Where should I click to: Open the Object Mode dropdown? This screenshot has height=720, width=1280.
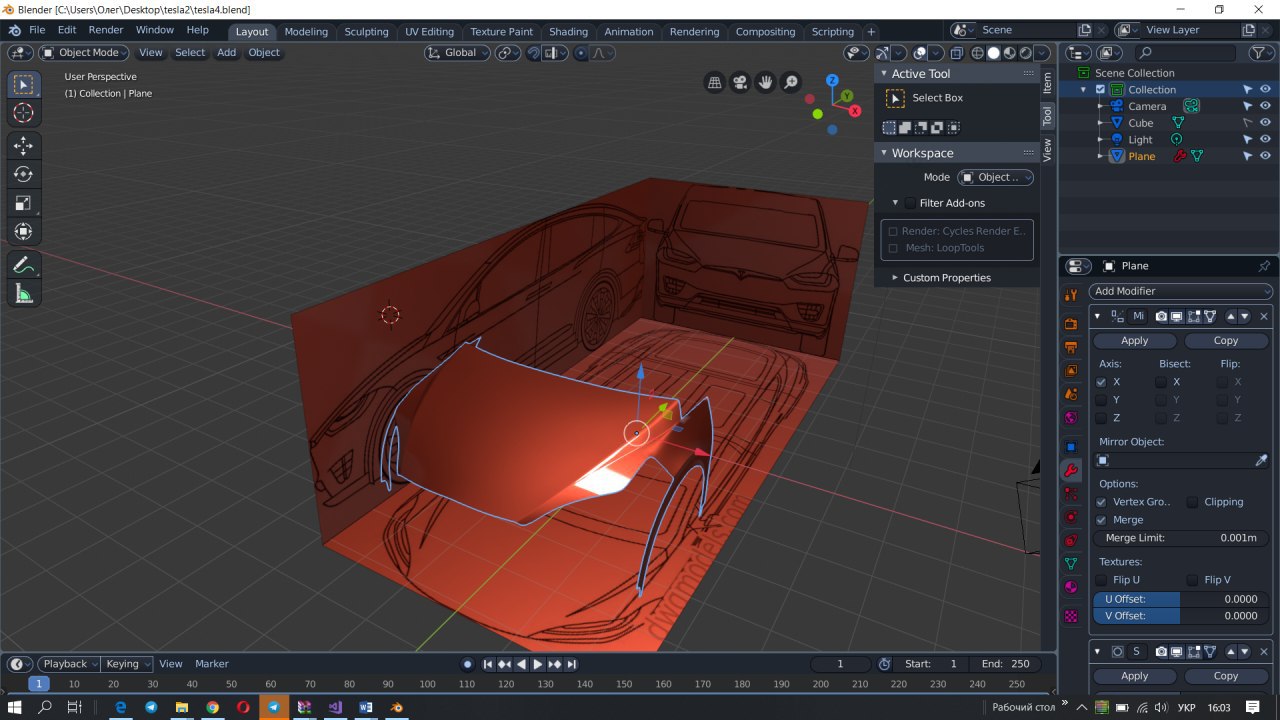pos(84,53)
